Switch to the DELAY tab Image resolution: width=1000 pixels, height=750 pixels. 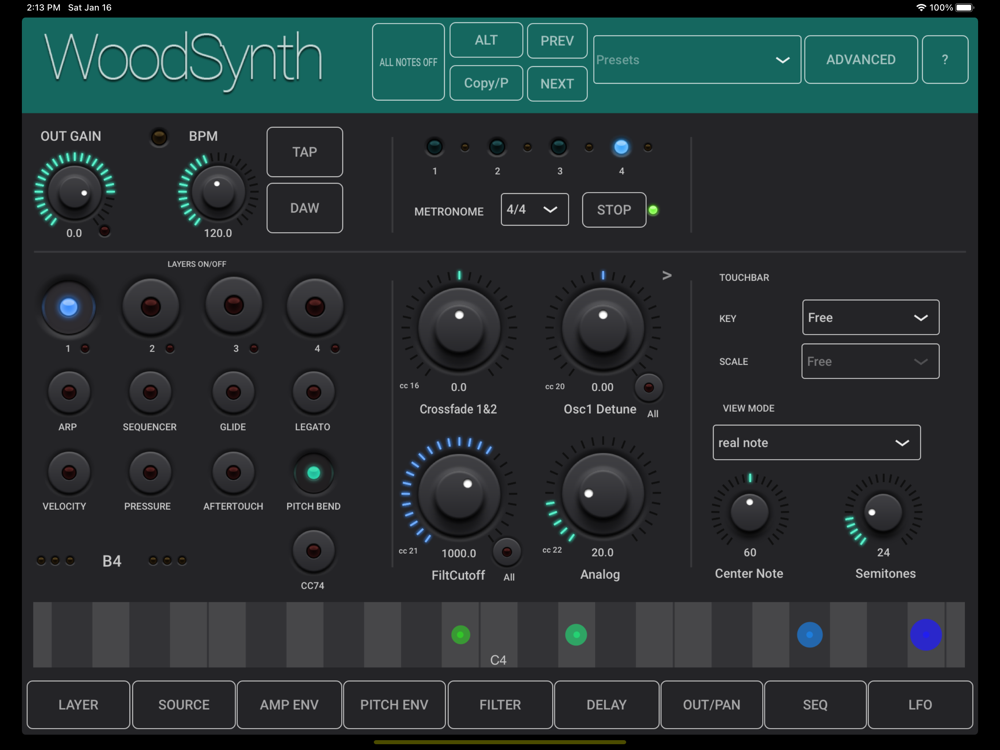607,705
